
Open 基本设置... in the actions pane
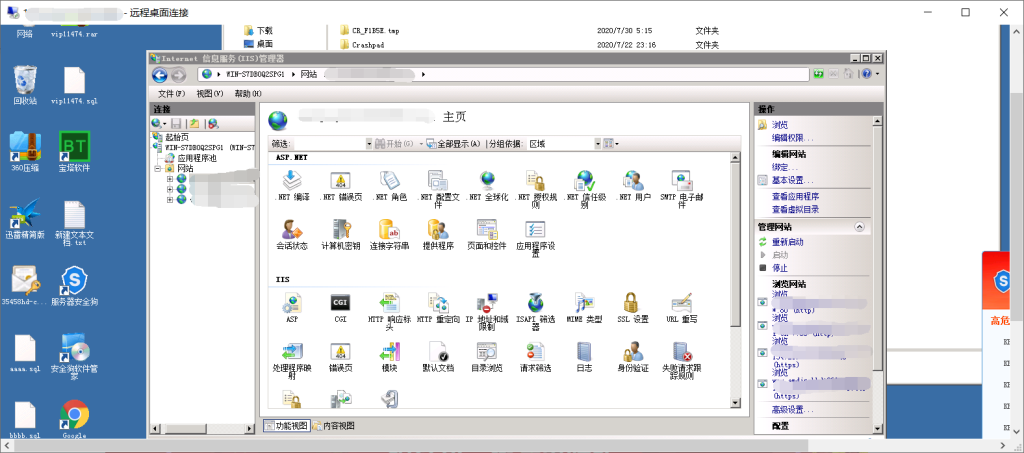[x=792, y=180]
